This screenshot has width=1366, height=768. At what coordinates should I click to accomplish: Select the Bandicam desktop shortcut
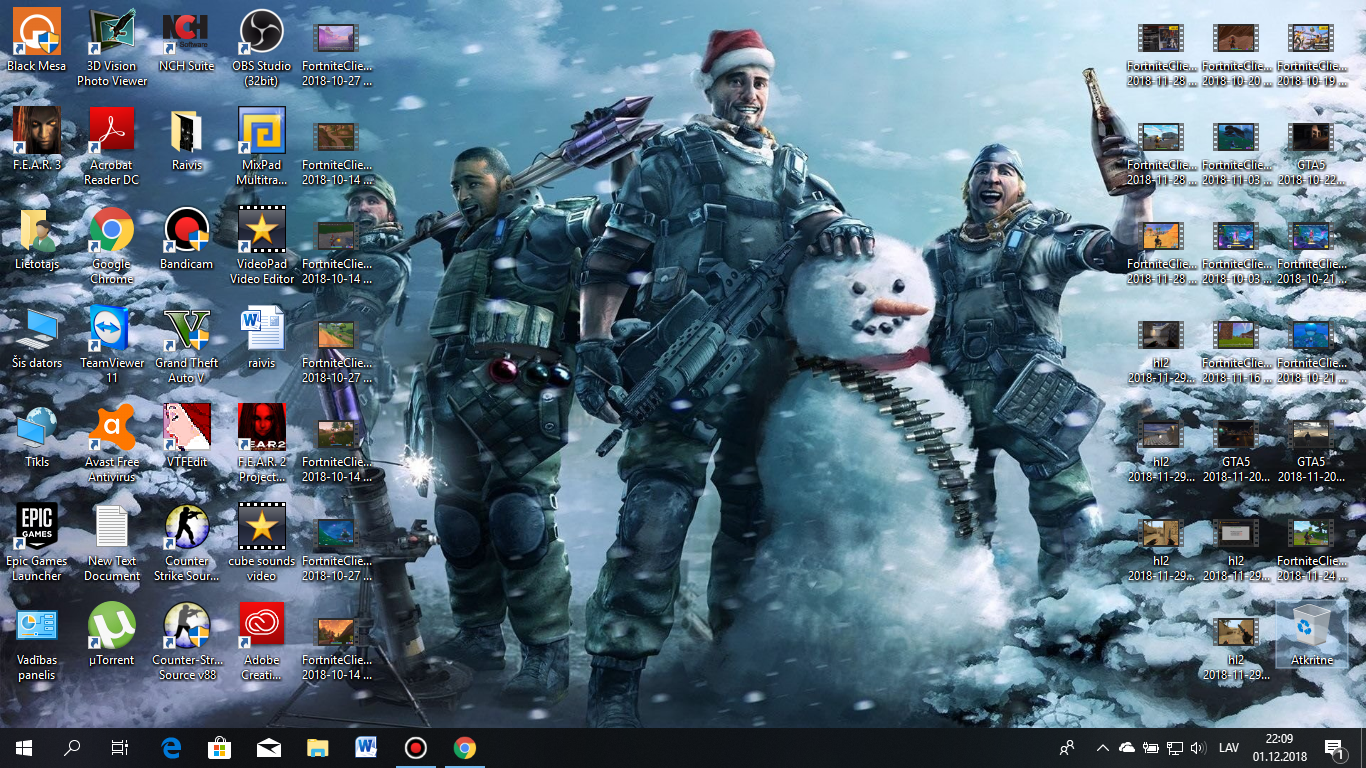[x=187, y=239]
